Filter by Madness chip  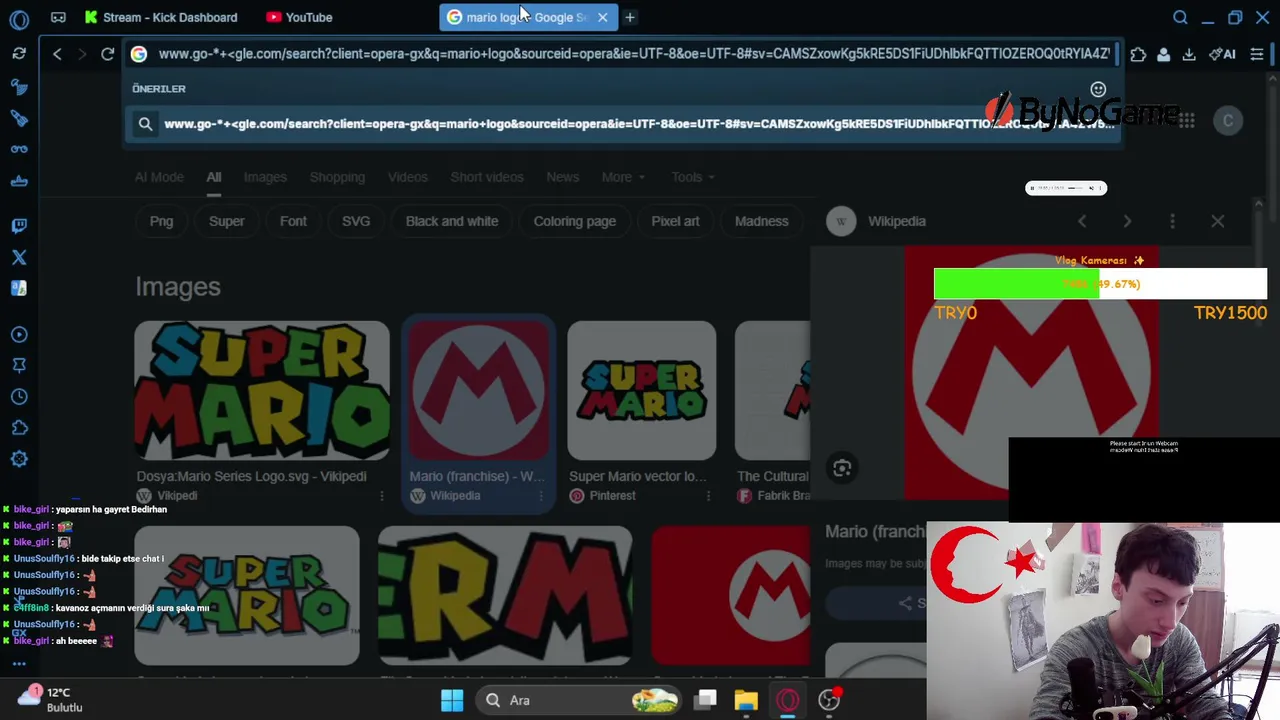[x=761, y=221]
